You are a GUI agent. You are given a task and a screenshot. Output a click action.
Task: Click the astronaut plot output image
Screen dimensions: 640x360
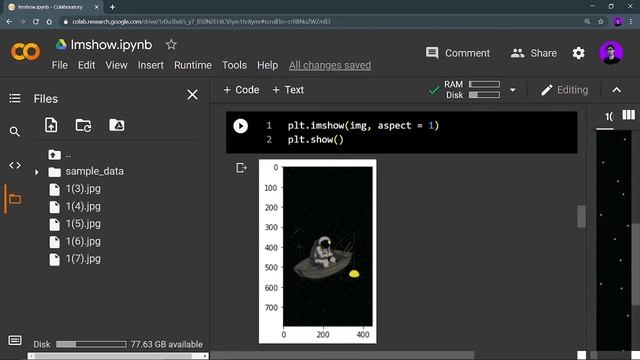coord(318,251)
